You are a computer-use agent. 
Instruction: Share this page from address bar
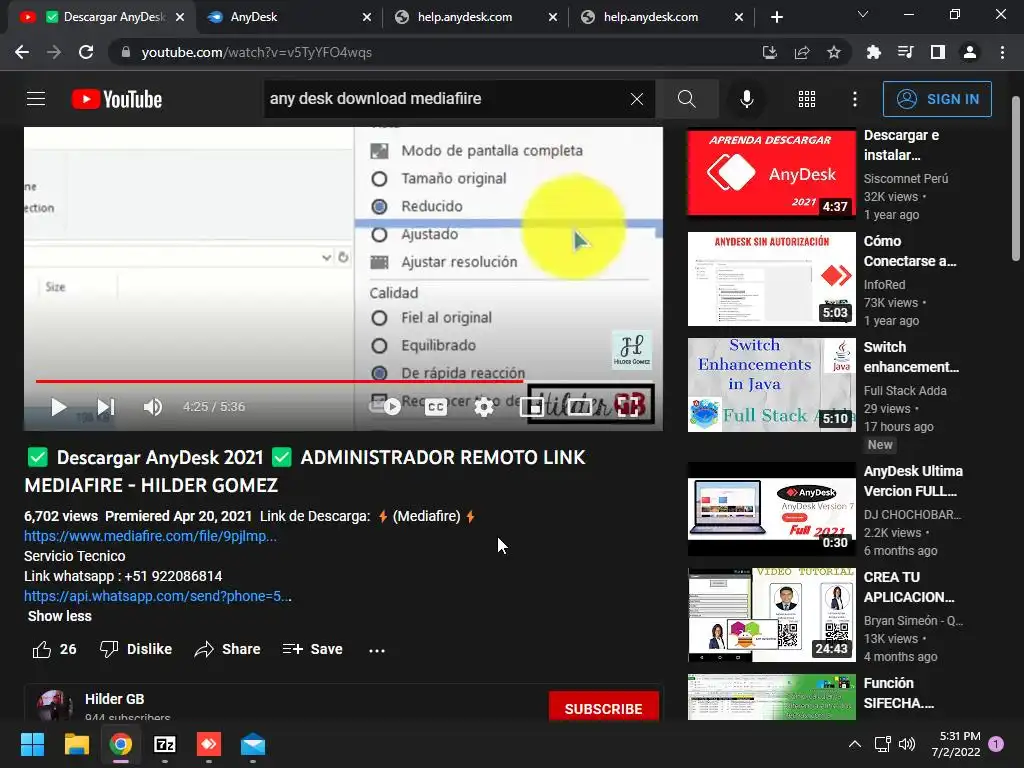pyautogui.click(x=802, y=52)
